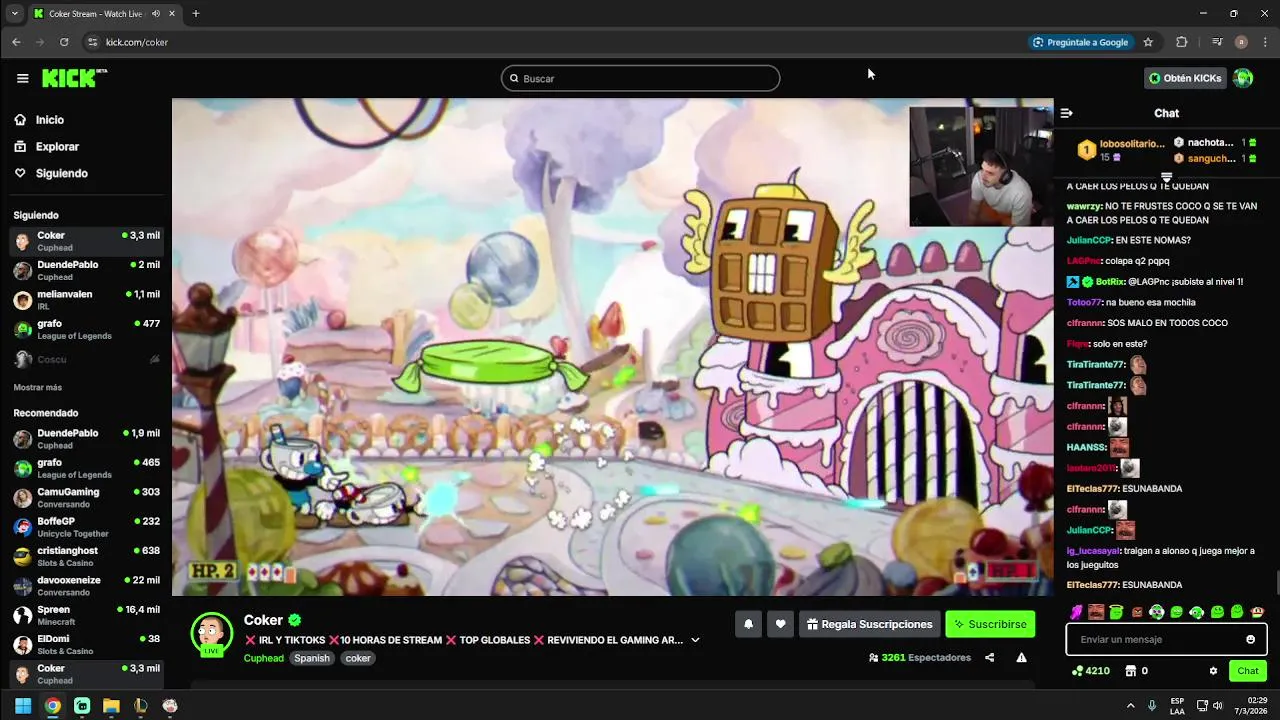This screenshot has width=1280, height=720.
Task: Select the mushroom emote at row end
Action: pyautogui.click(x=1257, y=612)
